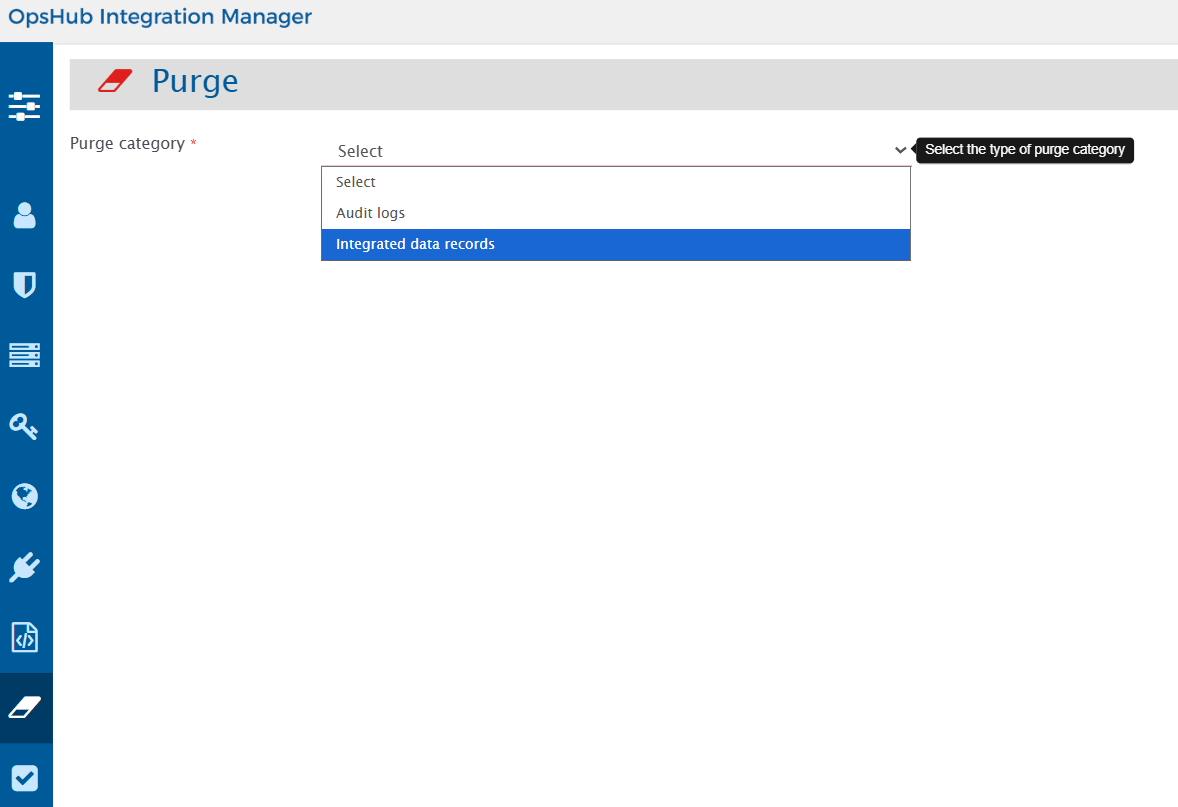Image resolution: width=1178 pixels, height=807 pixels.
Task: Click the "Purge category" field label
Action: coord(127,144)
